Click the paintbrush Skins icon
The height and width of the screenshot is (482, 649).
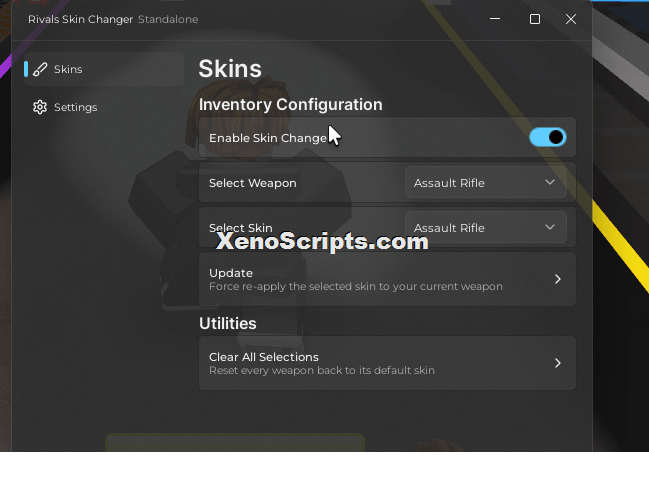click(x=40, y=69)
